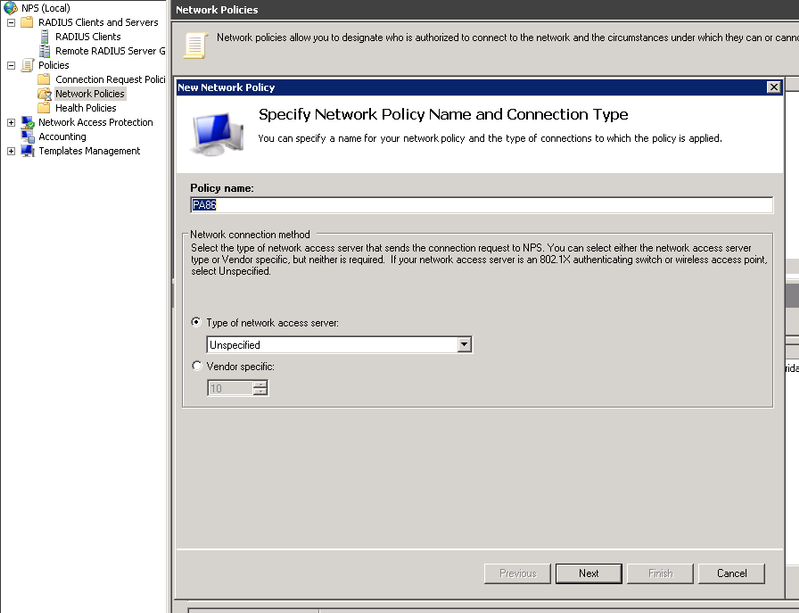Collapse the Policies tree node
Image resolution: width=799 pixels, height=613 pixels.
point(11,66)
